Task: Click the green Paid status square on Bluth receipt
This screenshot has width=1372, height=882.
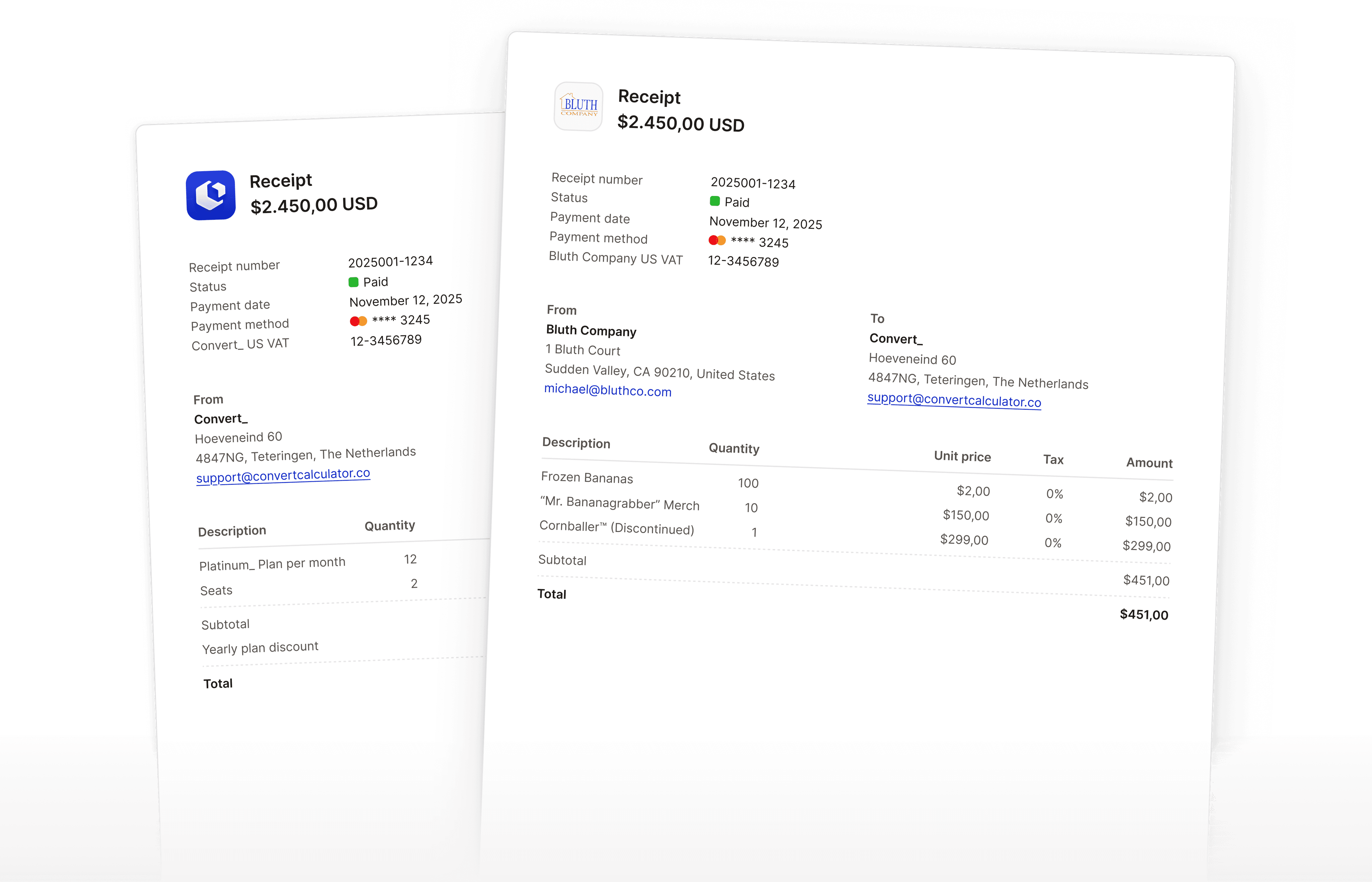Action: click(x=714, y=201)
